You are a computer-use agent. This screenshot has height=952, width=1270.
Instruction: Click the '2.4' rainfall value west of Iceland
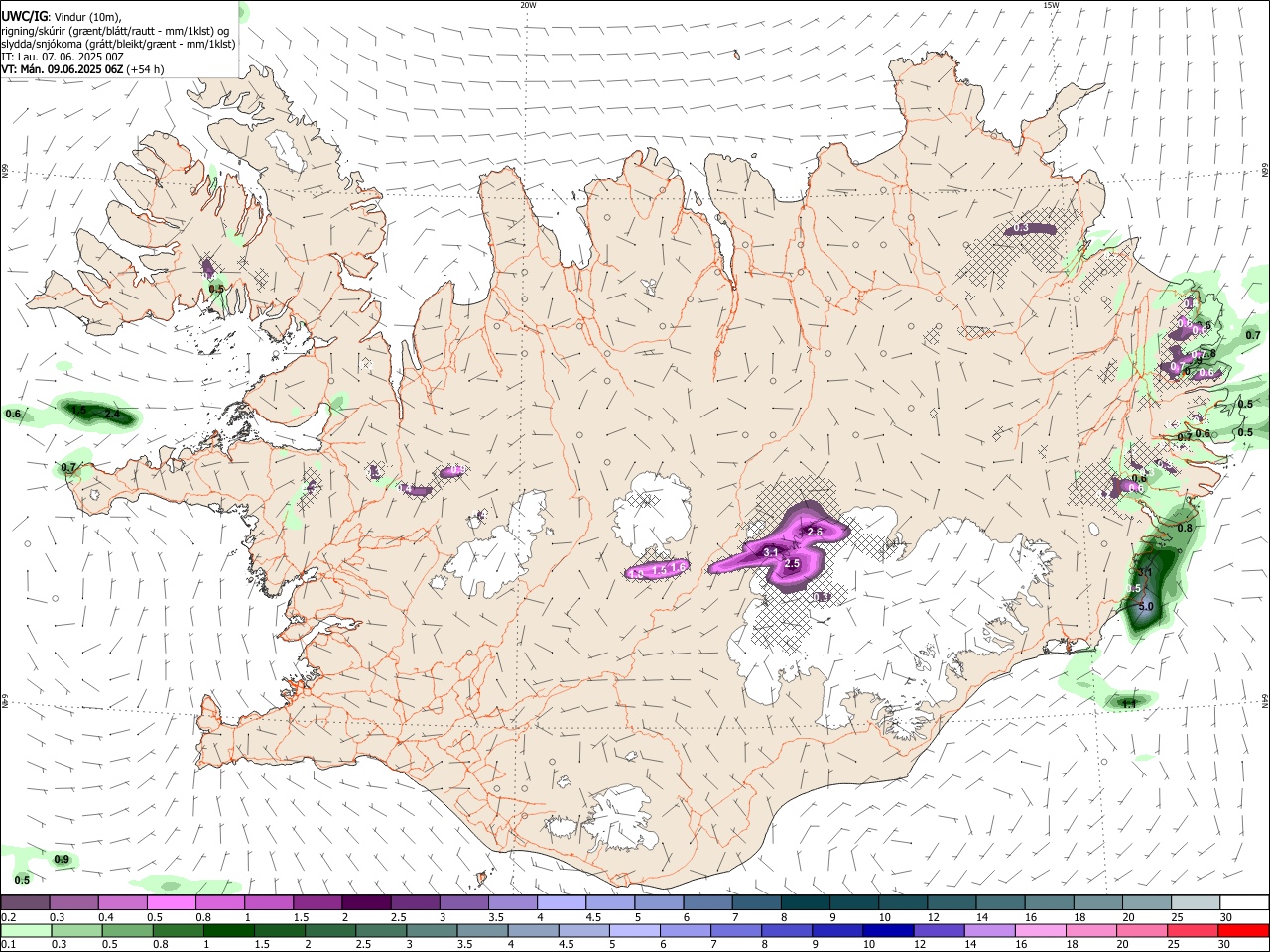(x=112, y=414)
